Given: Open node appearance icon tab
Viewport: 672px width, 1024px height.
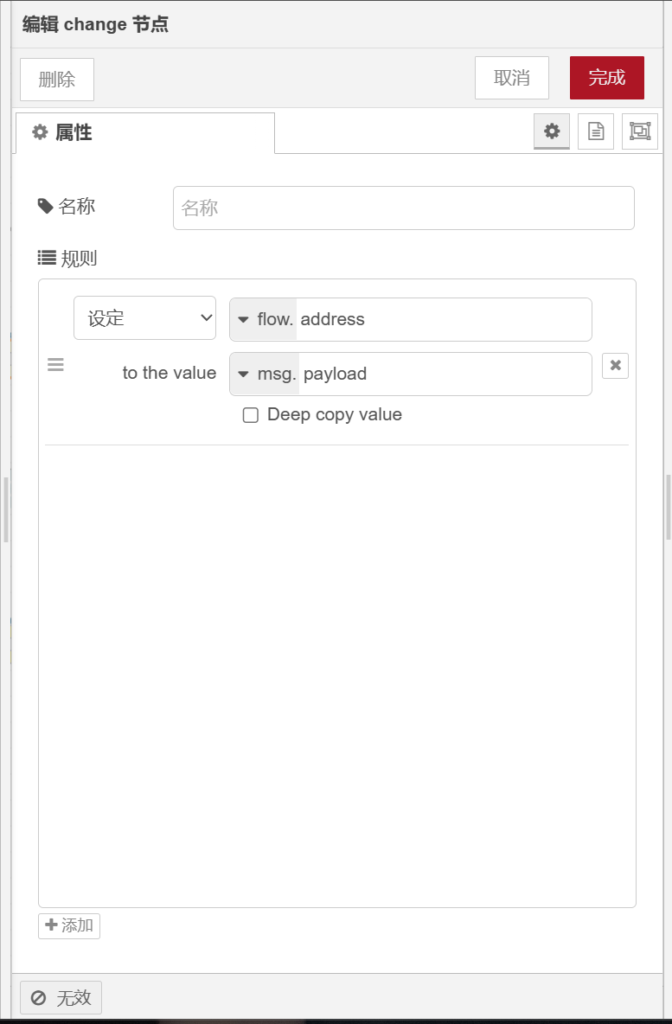Looking at the screenshot, I should coord(640,131).
